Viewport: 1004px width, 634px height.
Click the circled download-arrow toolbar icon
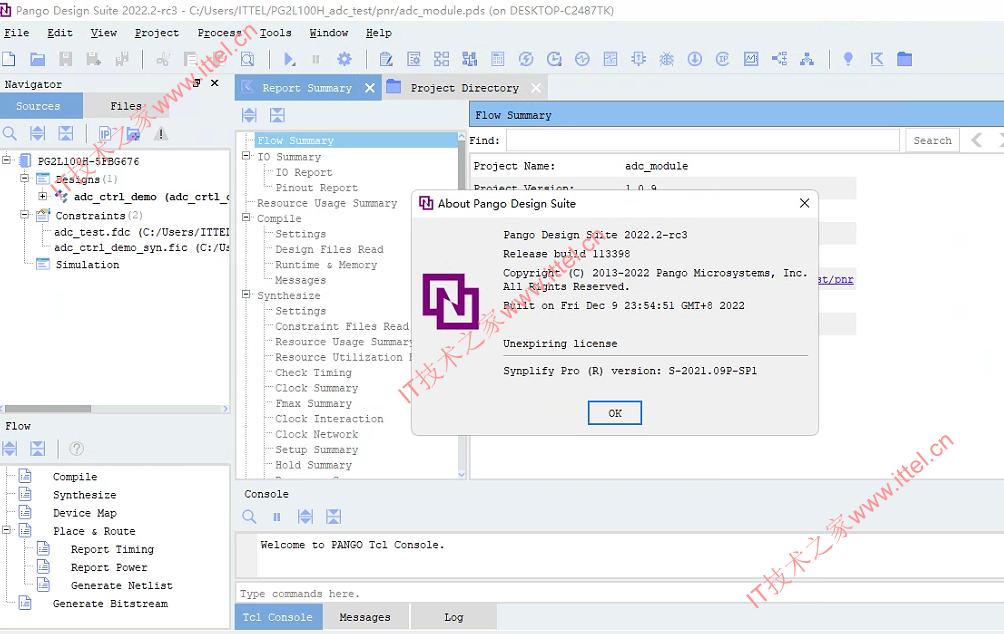coord(695,60)
